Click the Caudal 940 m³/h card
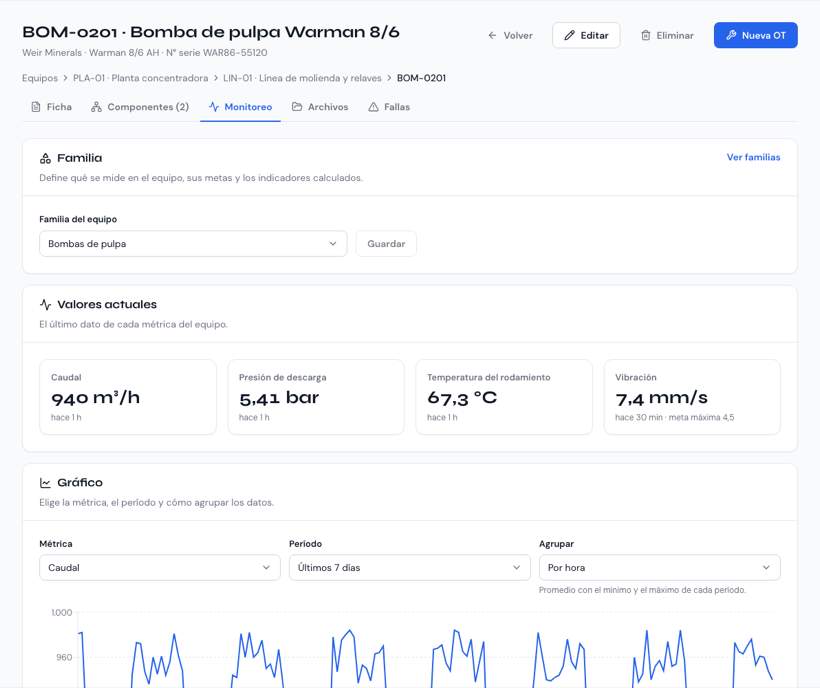 (128, 397)
